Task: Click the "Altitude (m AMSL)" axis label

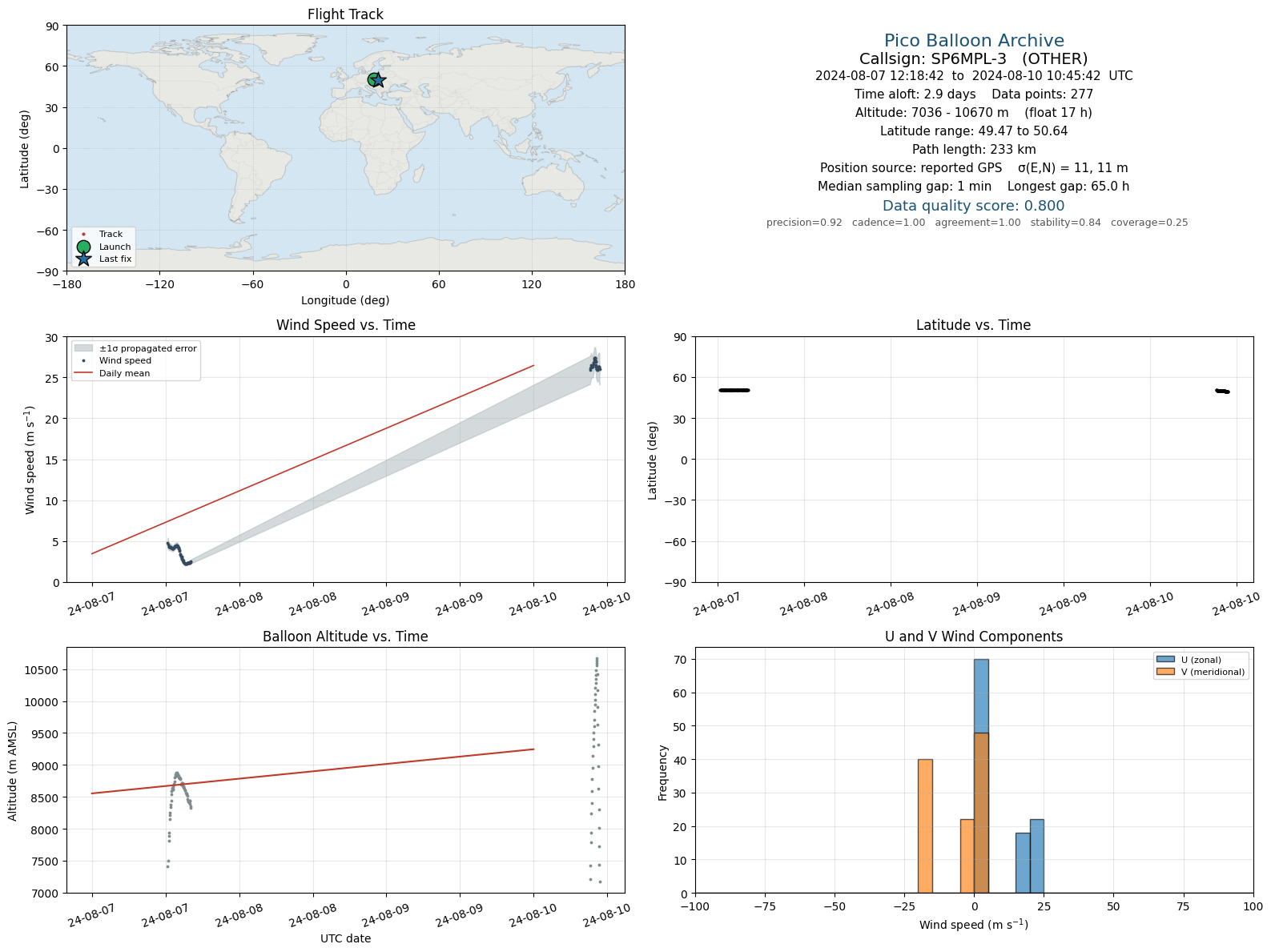Action: [13, 770]
